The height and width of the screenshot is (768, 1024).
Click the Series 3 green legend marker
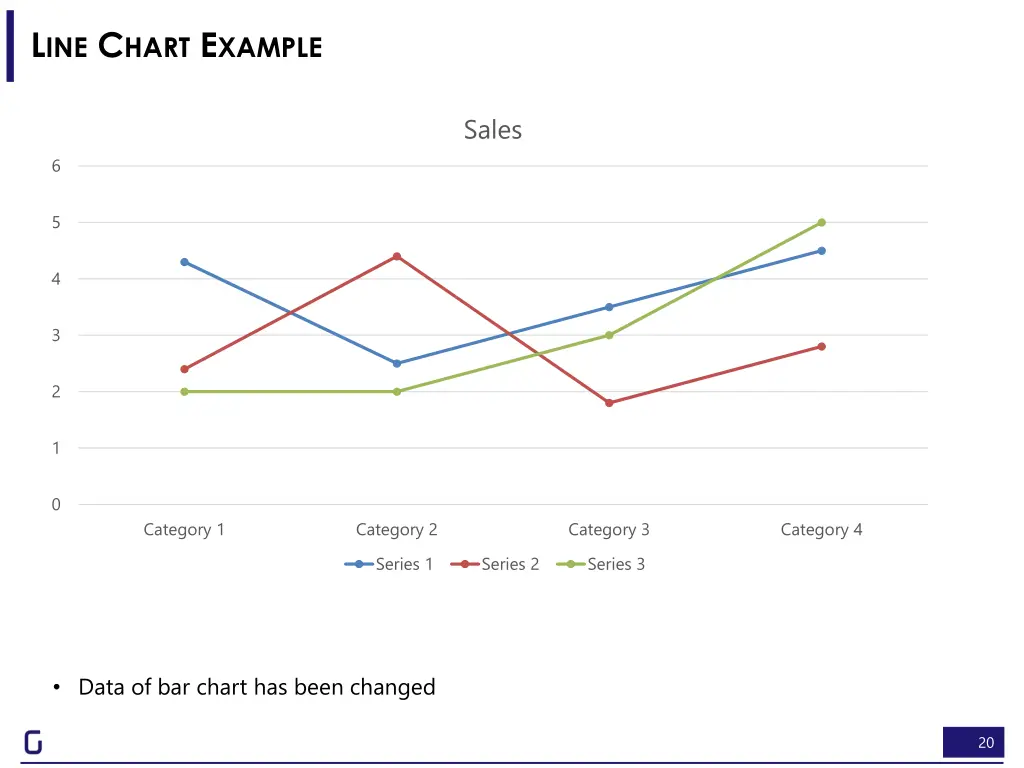pos(570,564)
